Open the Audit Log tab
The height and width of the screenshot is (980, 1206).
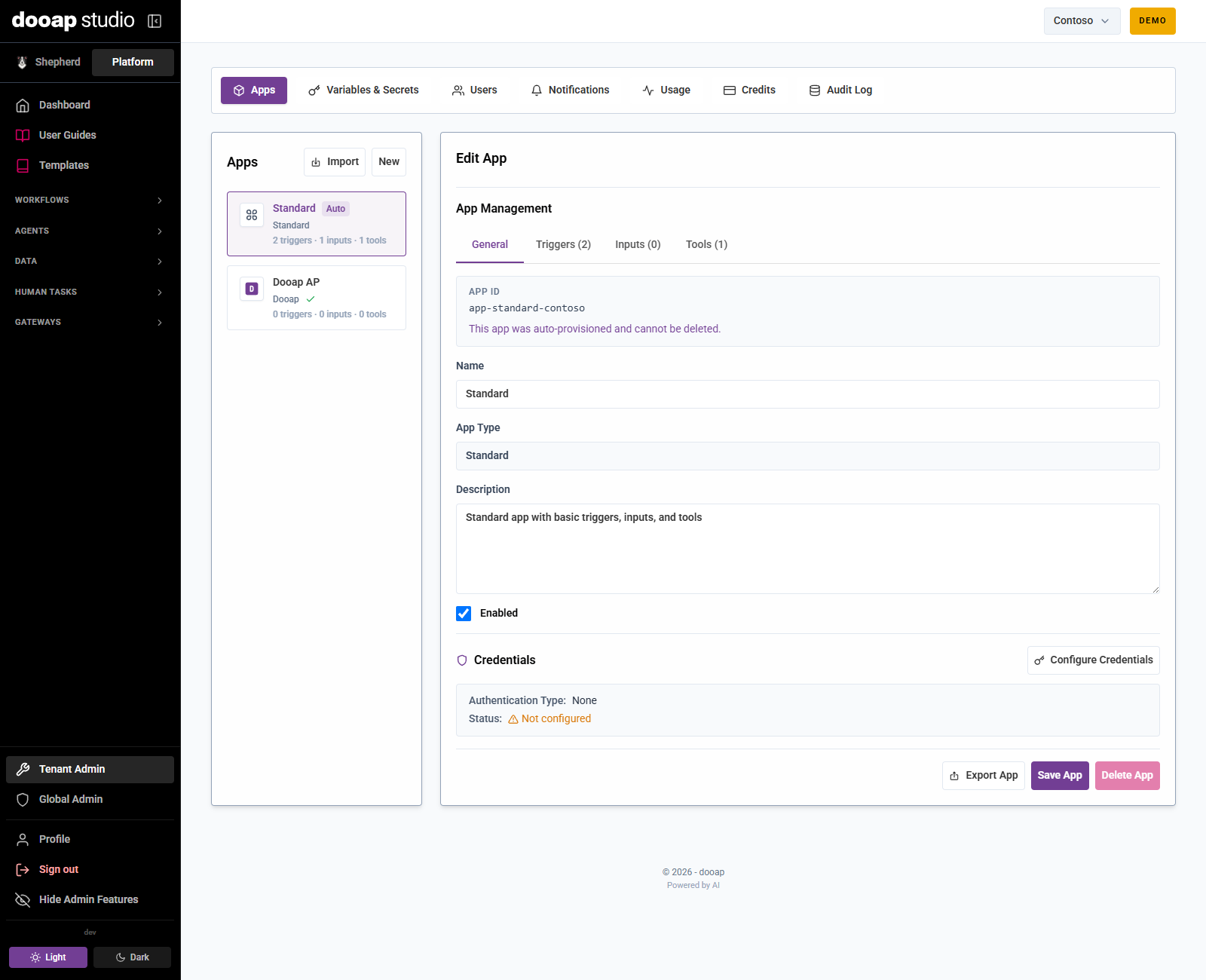click(840, 90)
